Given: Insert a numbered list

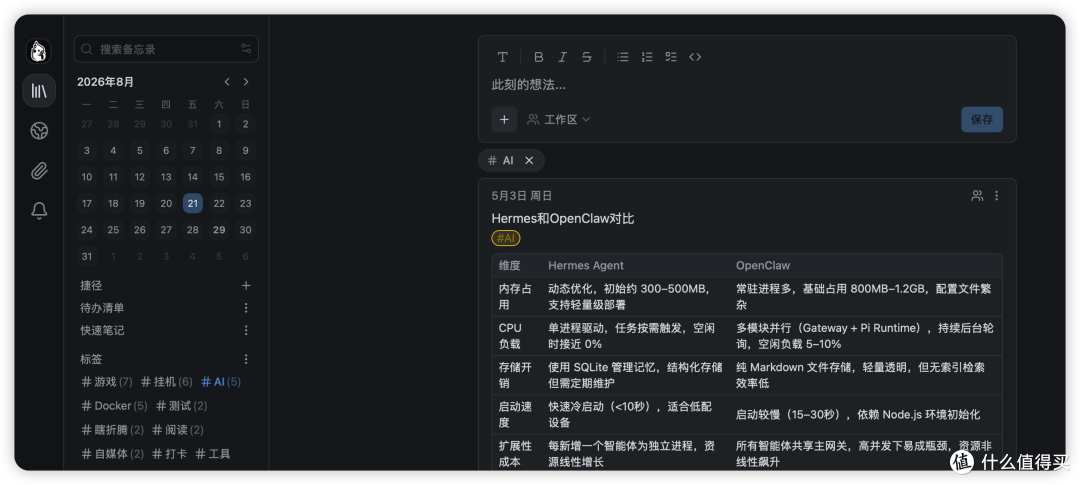Looking at the screenshot, I should tap(647, 57).
